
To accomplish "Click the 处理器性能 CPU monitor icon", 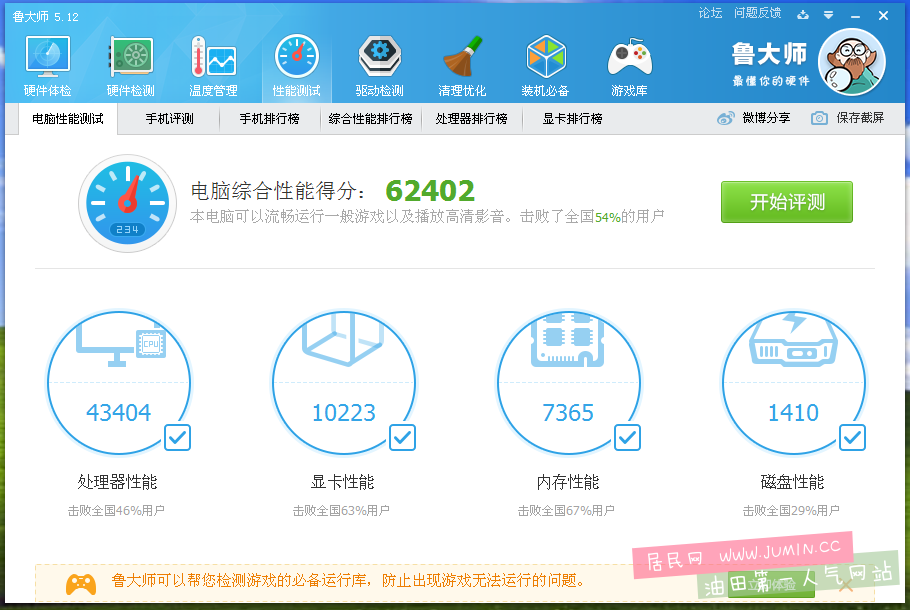I will [x=121, y=344].
